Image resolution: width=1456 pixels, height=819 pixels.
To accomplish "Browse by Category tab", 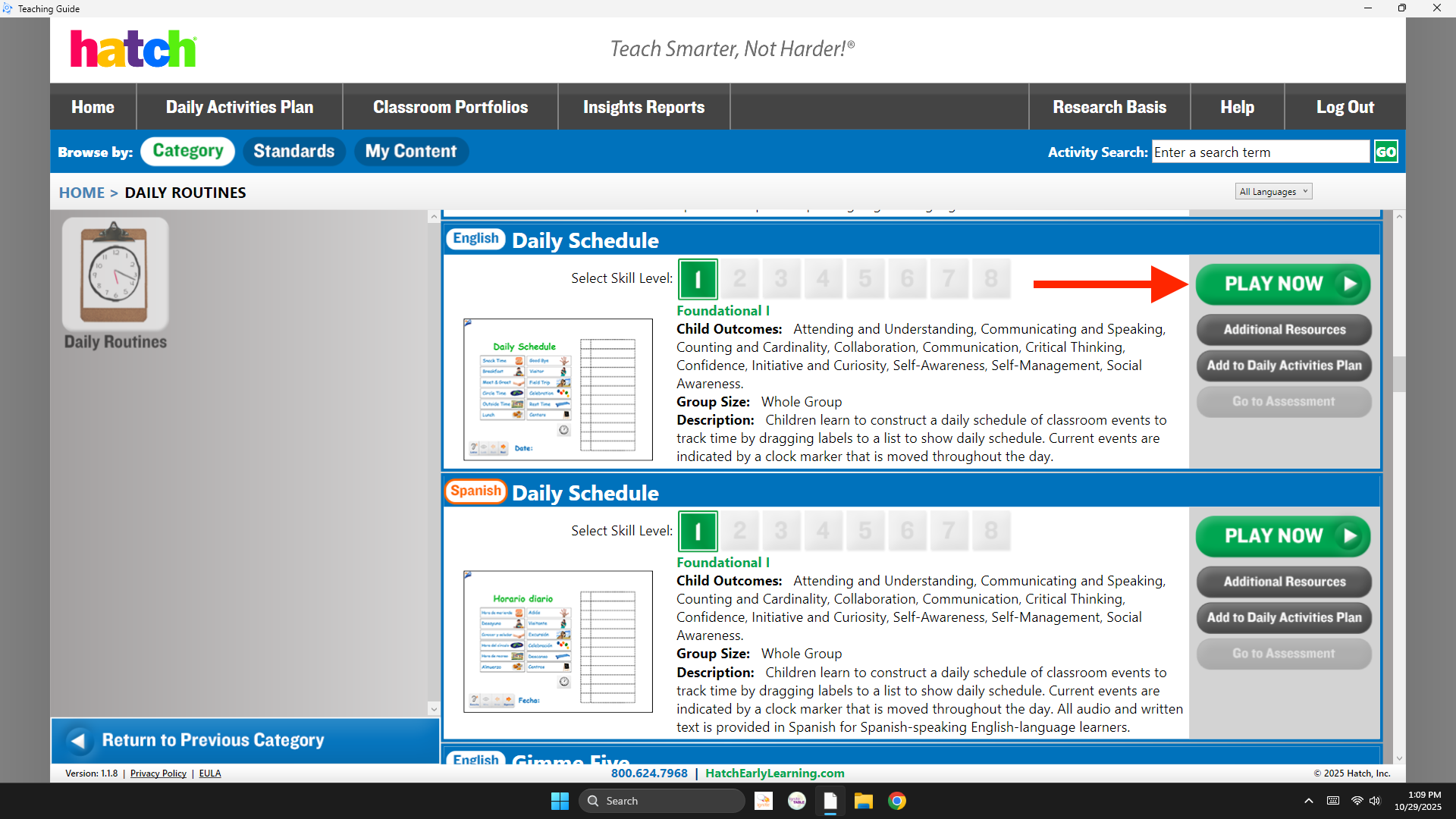I will point(187,151).
